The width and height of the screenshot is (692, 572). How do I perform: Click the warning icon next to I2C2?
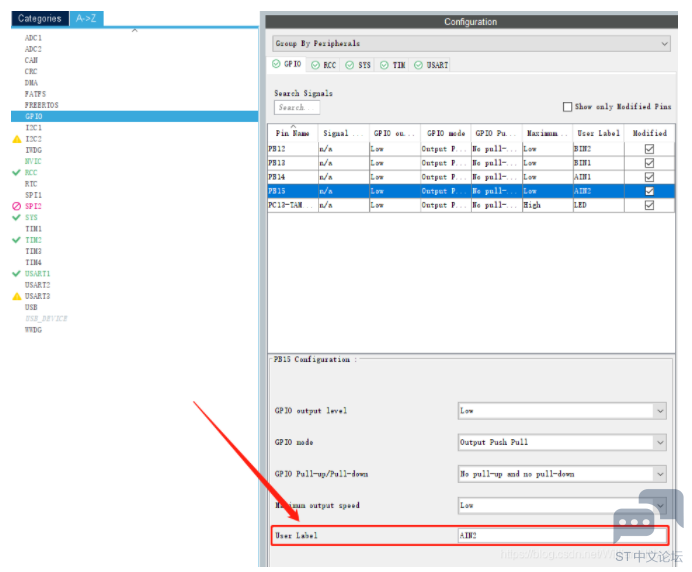point(16,139)
